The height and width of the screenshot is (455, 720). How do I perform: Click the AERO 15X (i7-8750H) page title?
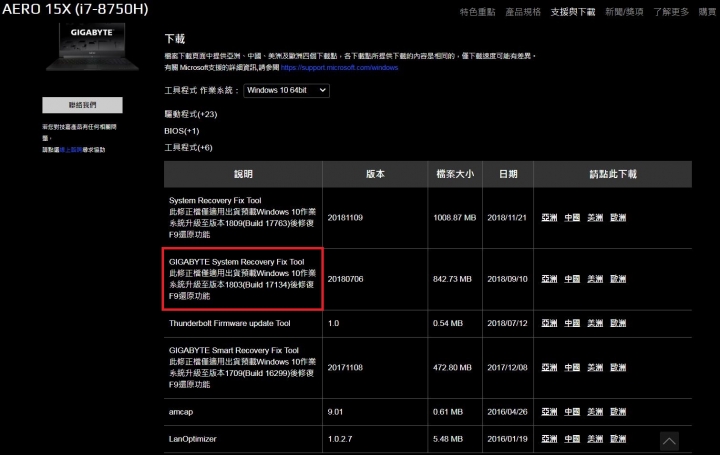point(75,9)
